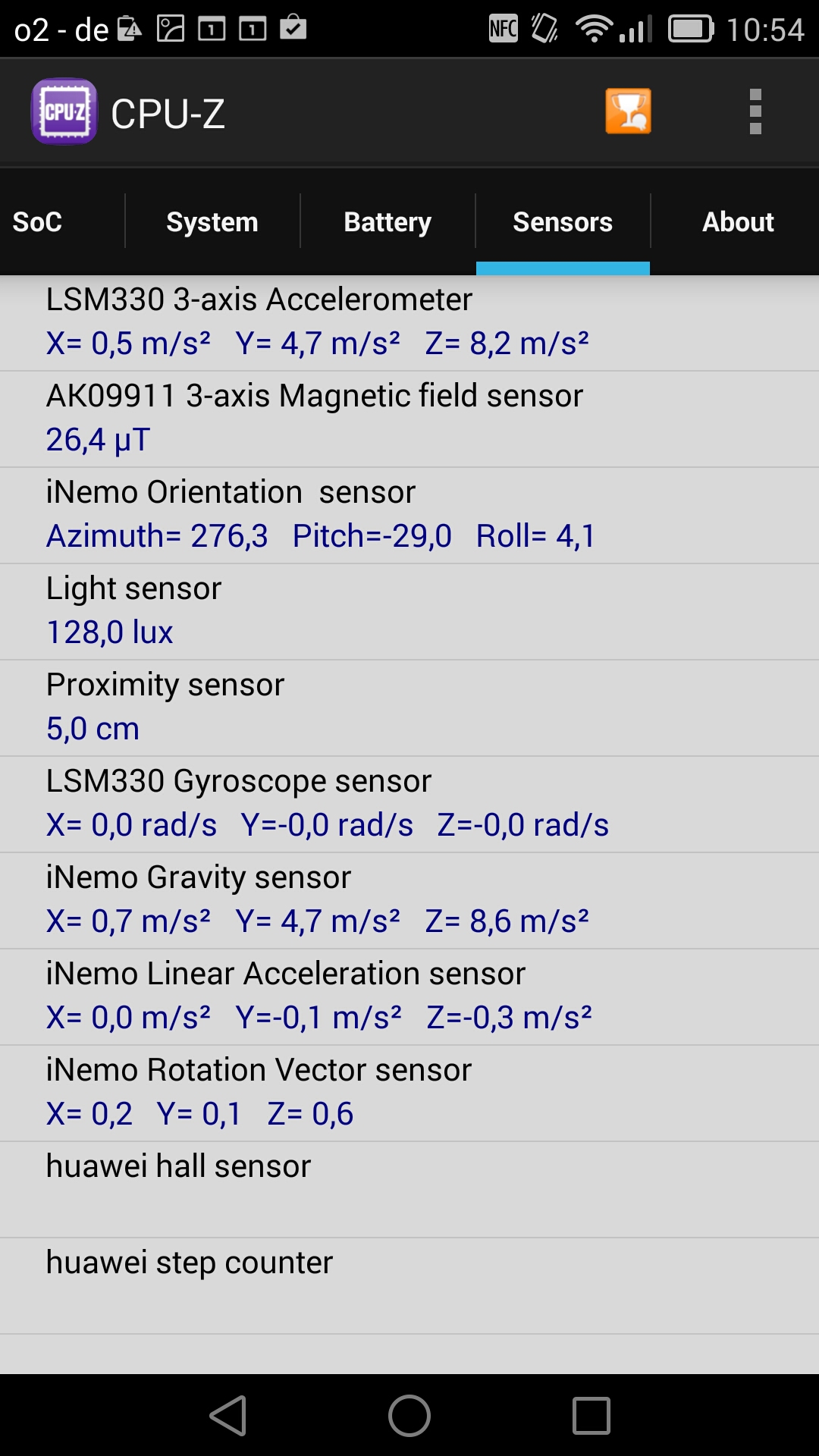Switch to the SoC tab
The width and height of the screenshot is (819, 1456).
tap(38, 222)
